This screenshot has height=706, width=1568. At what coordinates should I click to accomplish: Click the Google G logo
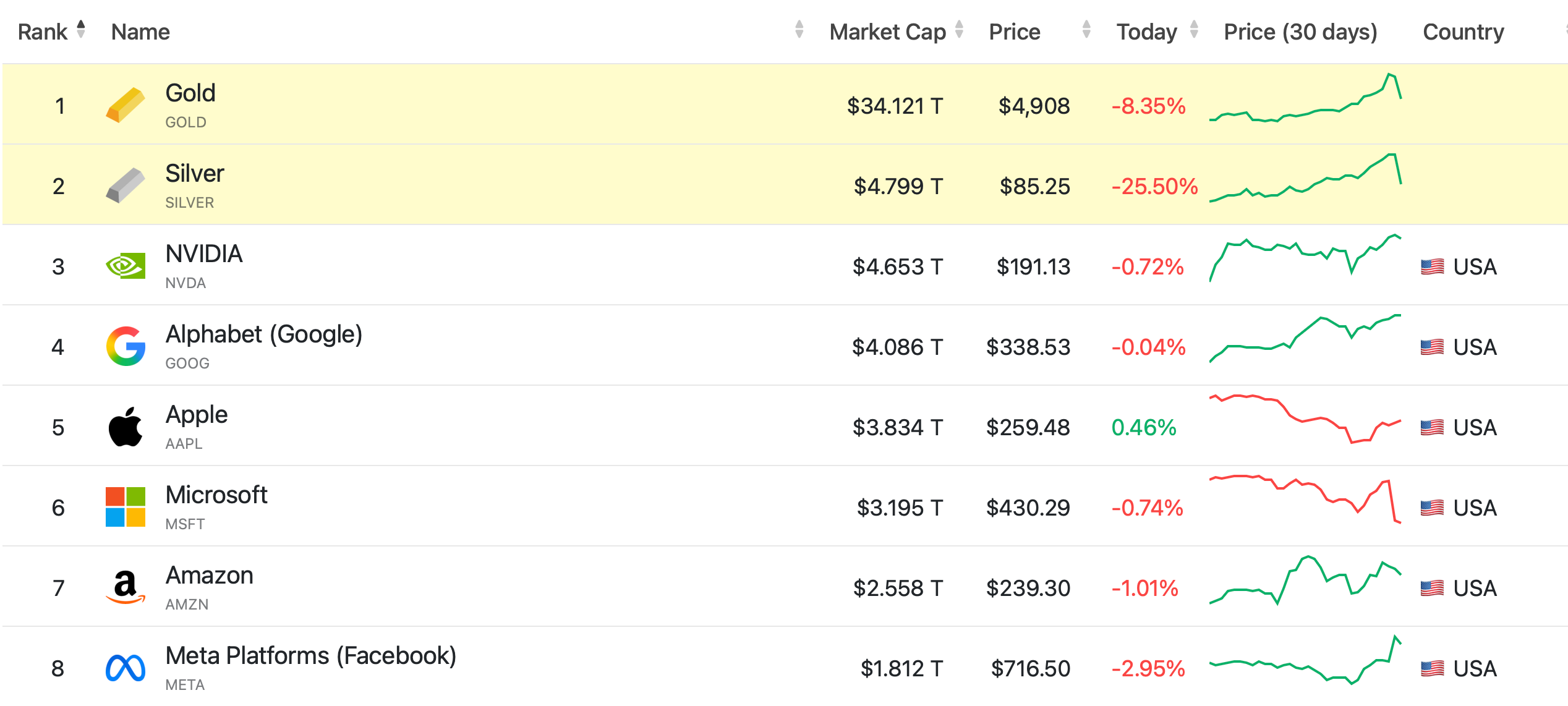[126, 346]
